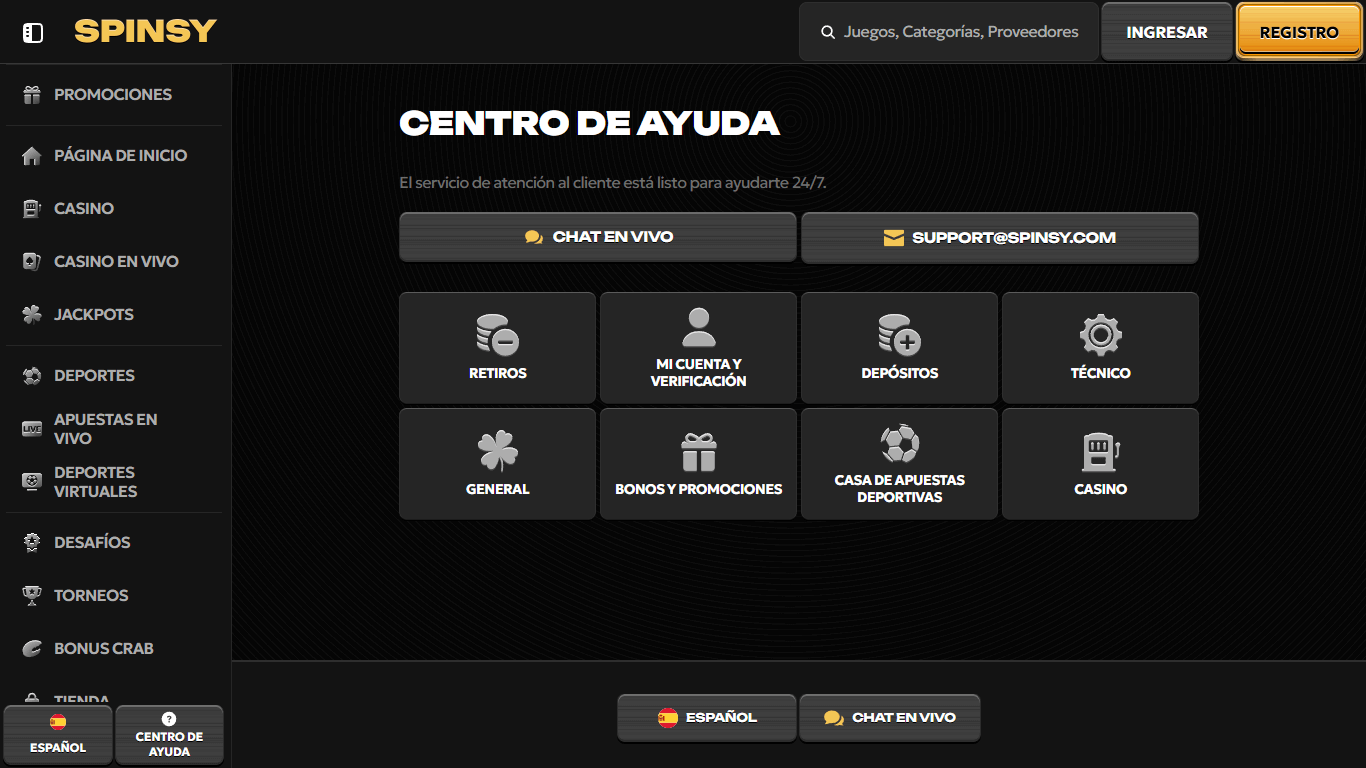1366x768 pixels.
Task: Open the RETIROS help category
Action: click(497, 348)
